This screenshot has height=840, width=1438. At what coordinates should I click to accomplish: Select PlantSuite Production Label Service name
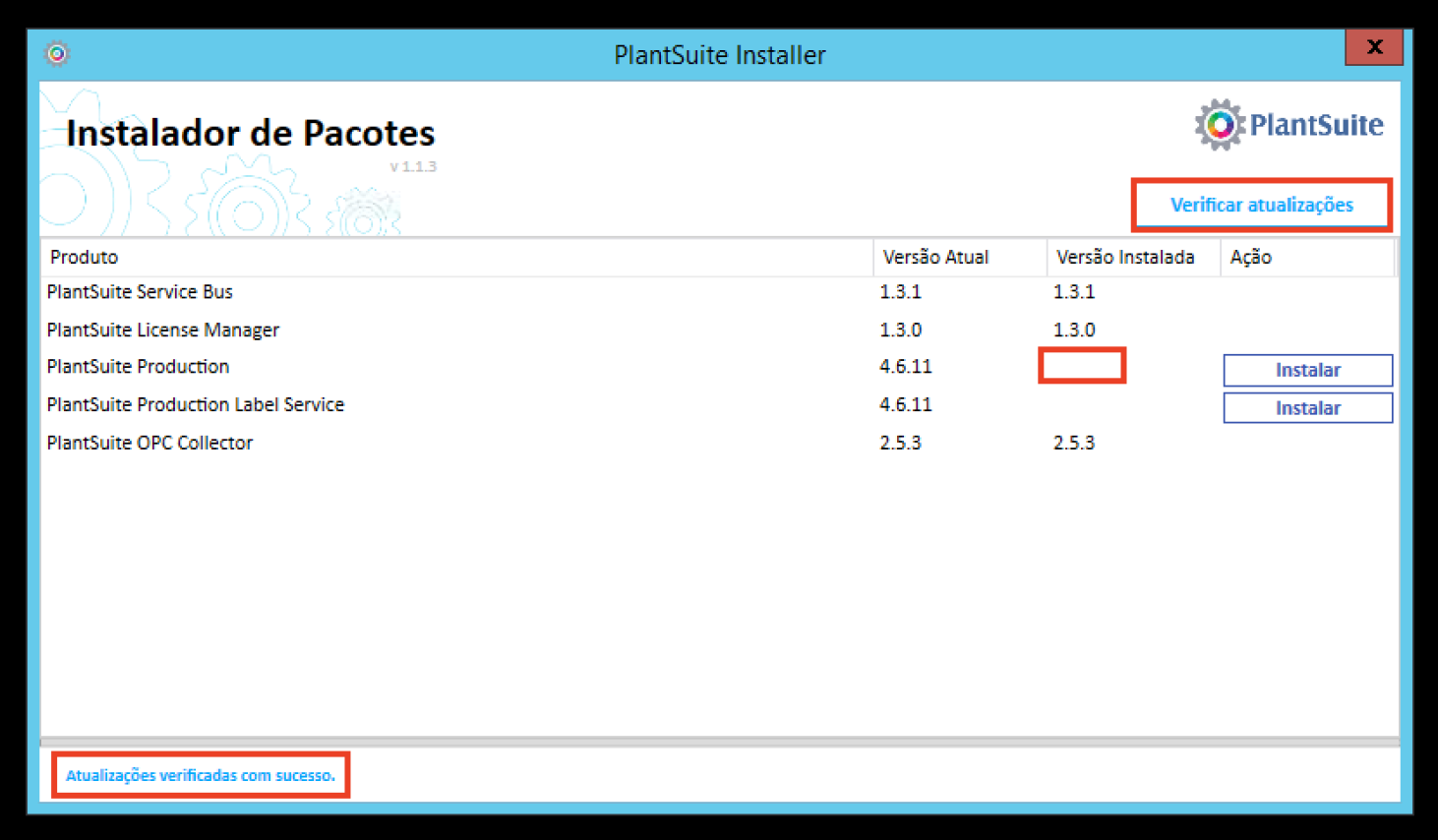195,404
